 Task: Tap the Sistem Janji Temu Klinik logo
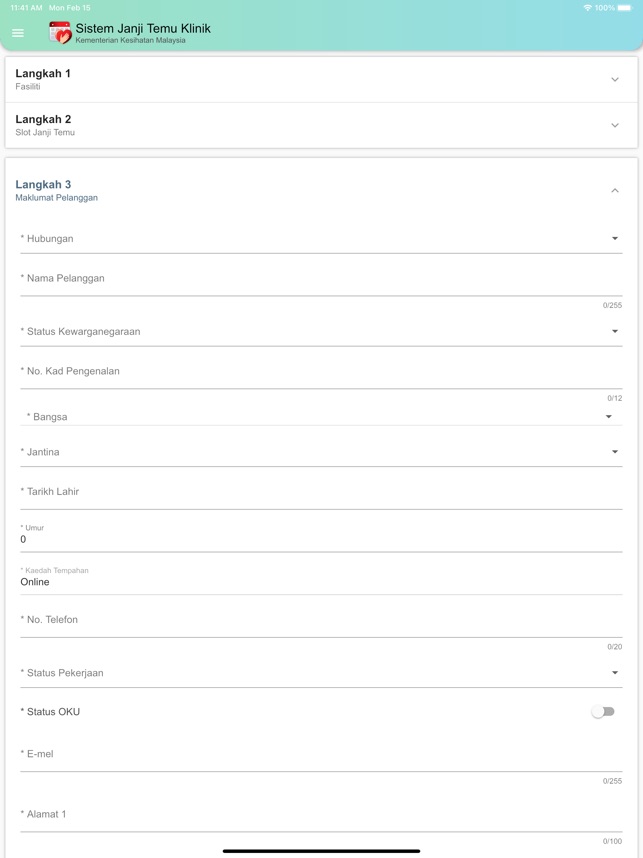[60, 33]
